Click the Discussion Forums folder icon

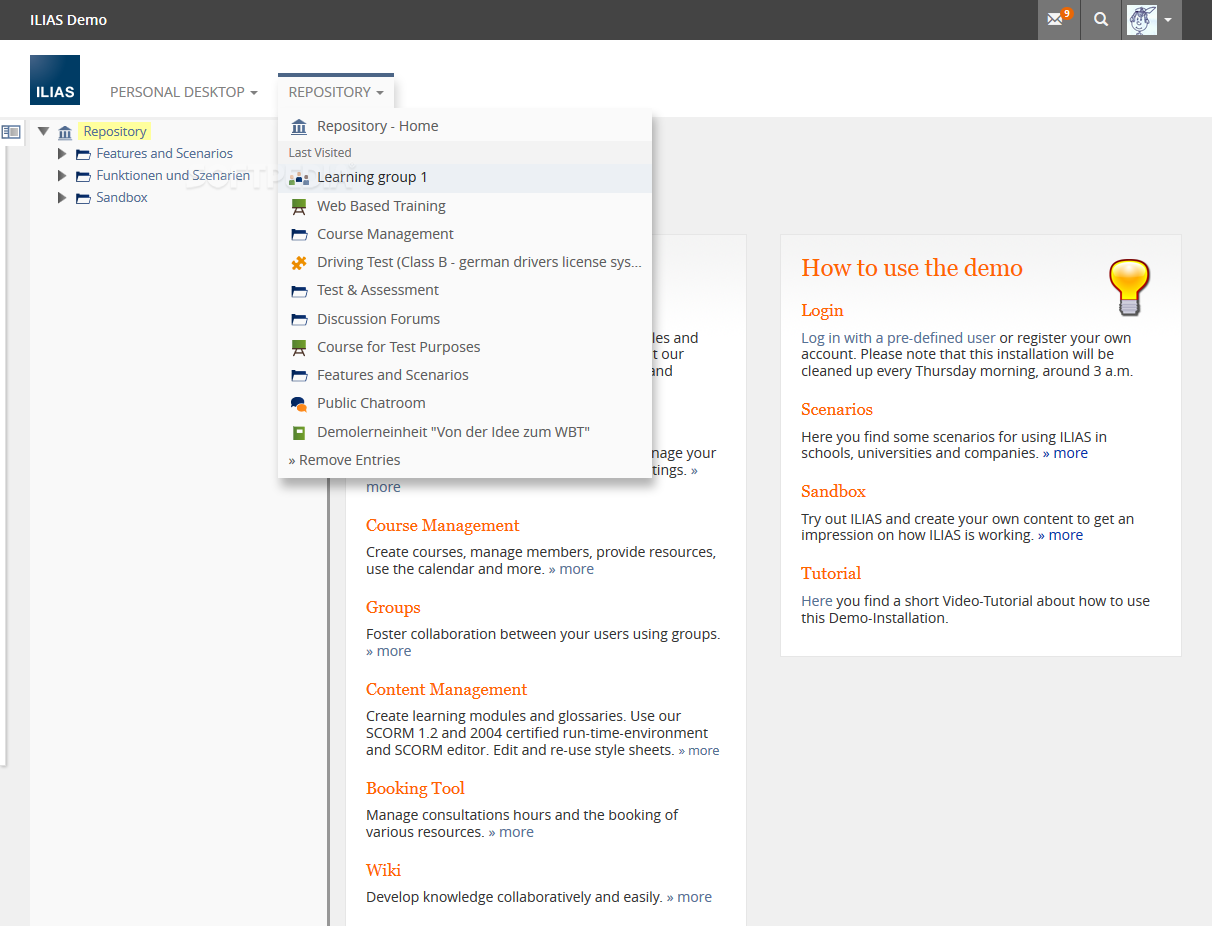tap(299, 320)
